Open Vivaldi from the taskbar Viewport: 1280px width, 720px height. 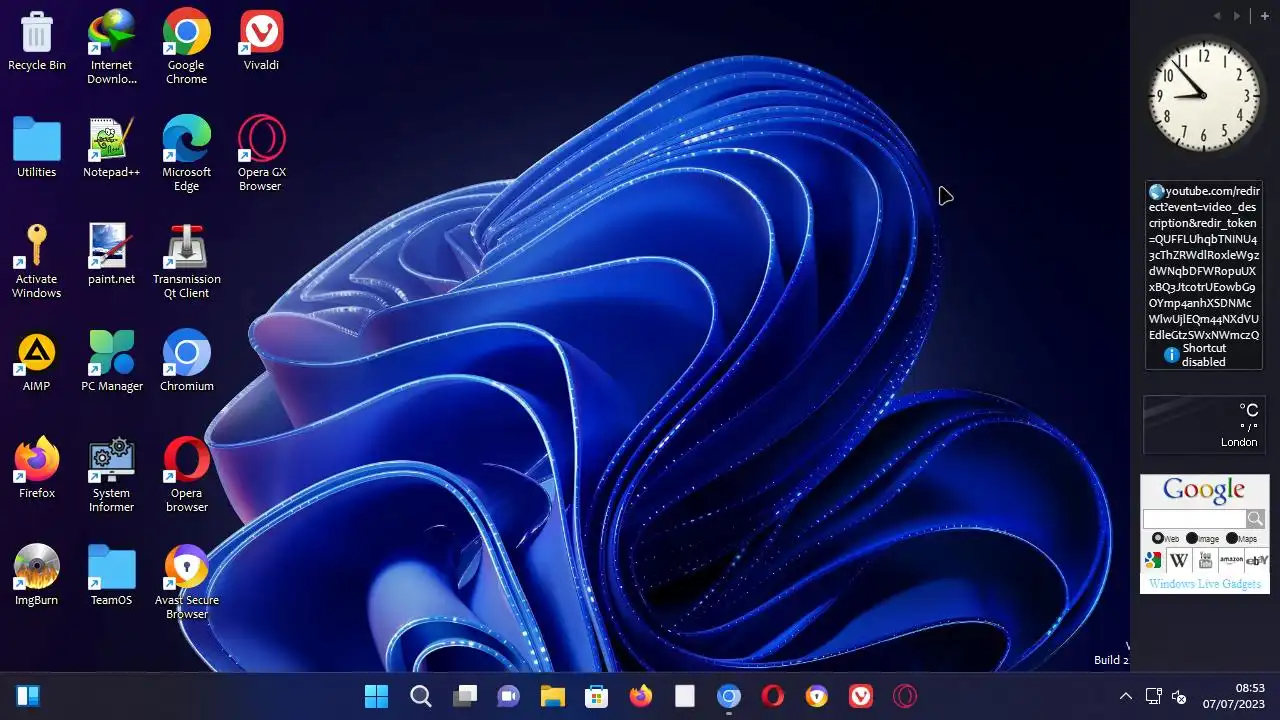[x=861, y=696]
